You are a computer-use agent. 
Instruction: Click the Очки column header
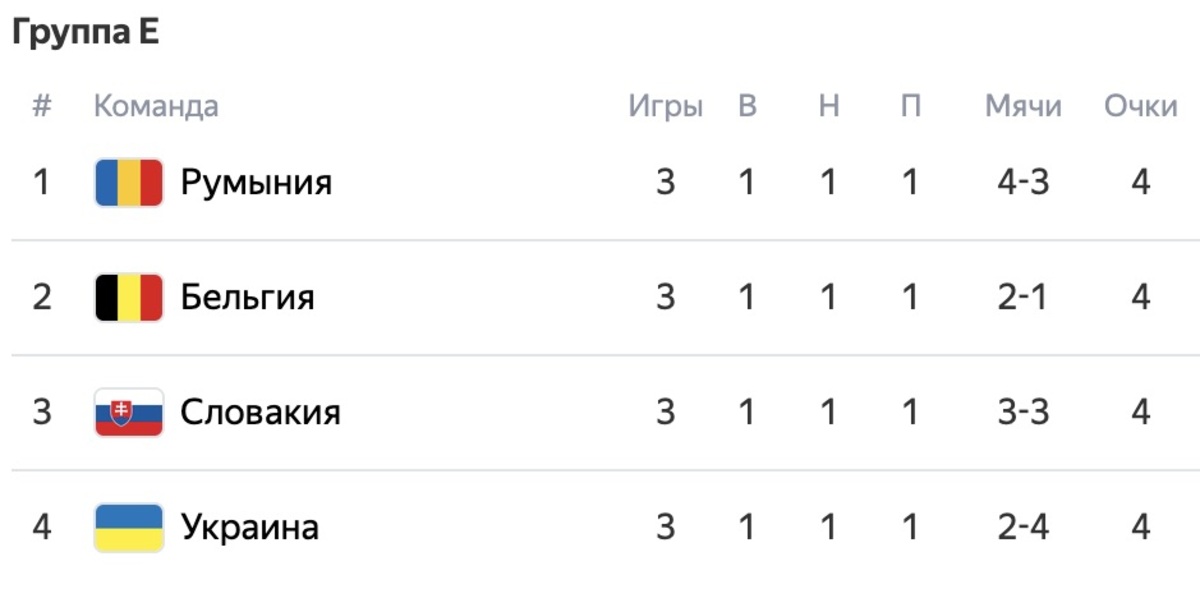point(1140,106)
